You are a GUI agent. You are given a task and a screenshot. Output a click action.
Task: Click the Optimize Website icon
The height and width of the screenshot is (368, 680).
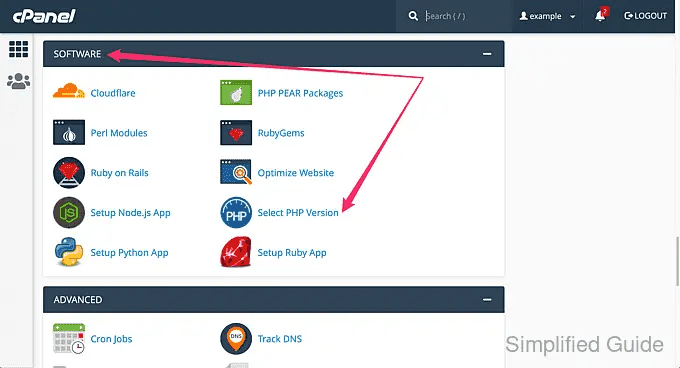[236, 172]
